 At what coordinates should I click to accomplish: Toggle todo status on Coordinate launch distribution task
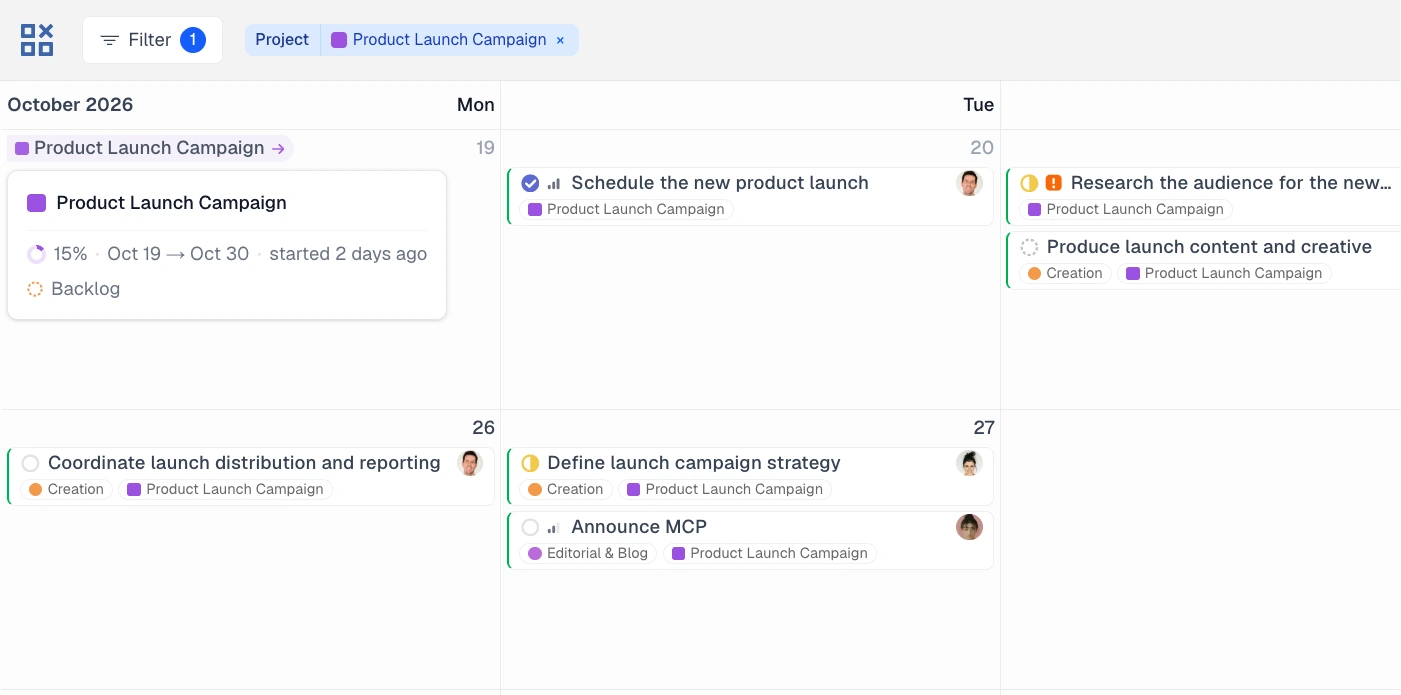[30, 463]
